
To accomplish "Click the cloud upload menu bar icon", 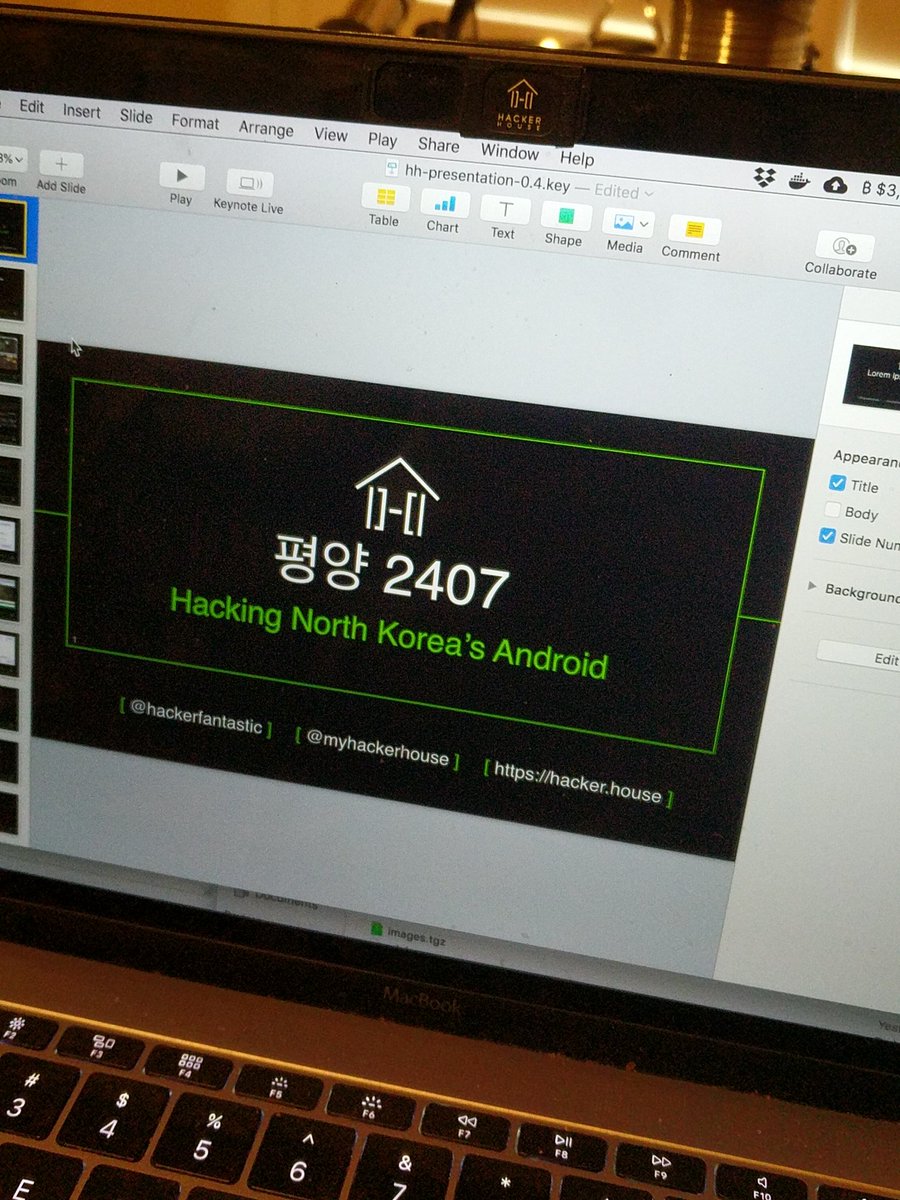I will pos(835,184).
